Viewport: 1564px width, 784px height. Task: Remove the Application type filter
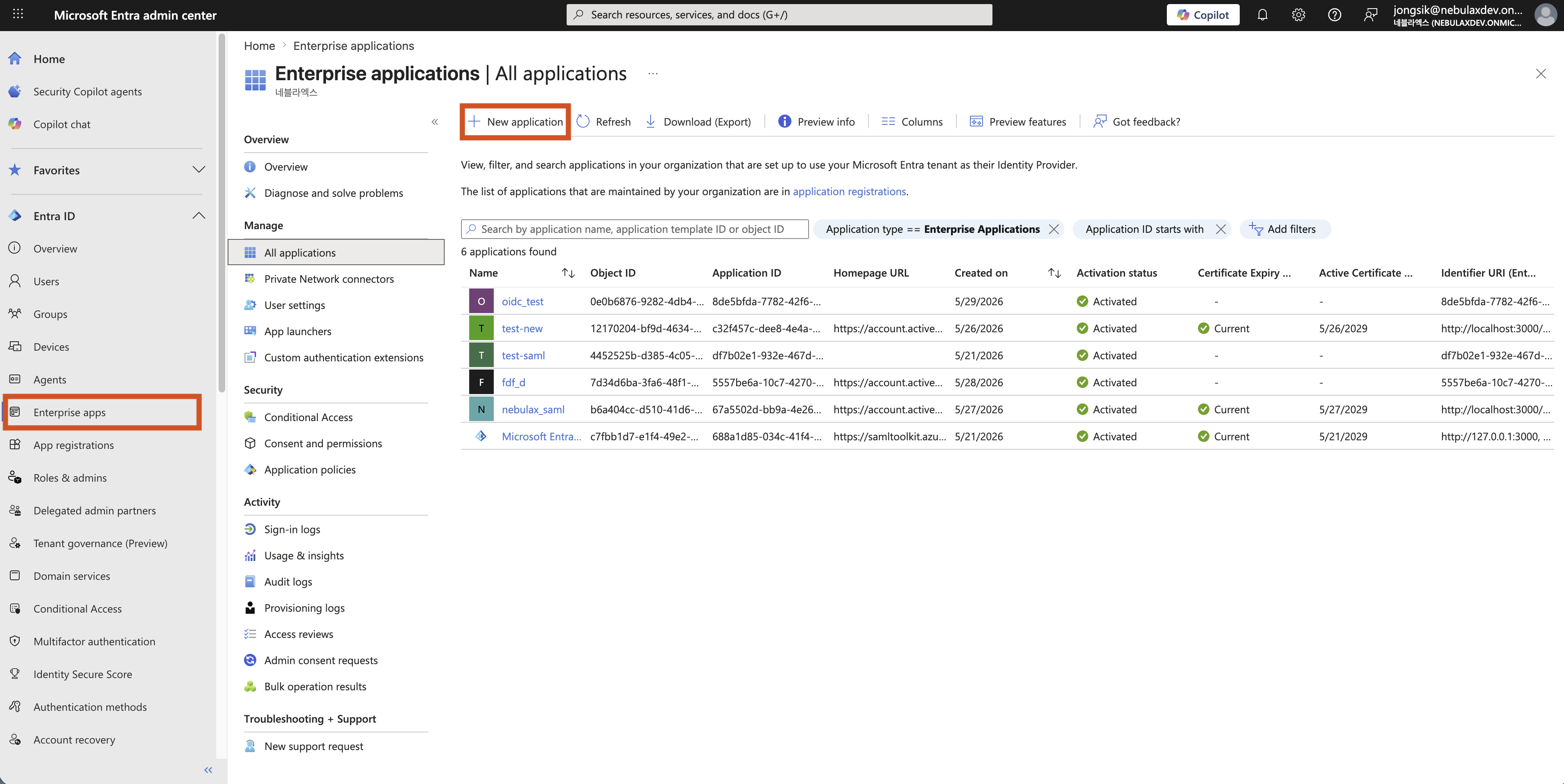(x=1054, y=230)
